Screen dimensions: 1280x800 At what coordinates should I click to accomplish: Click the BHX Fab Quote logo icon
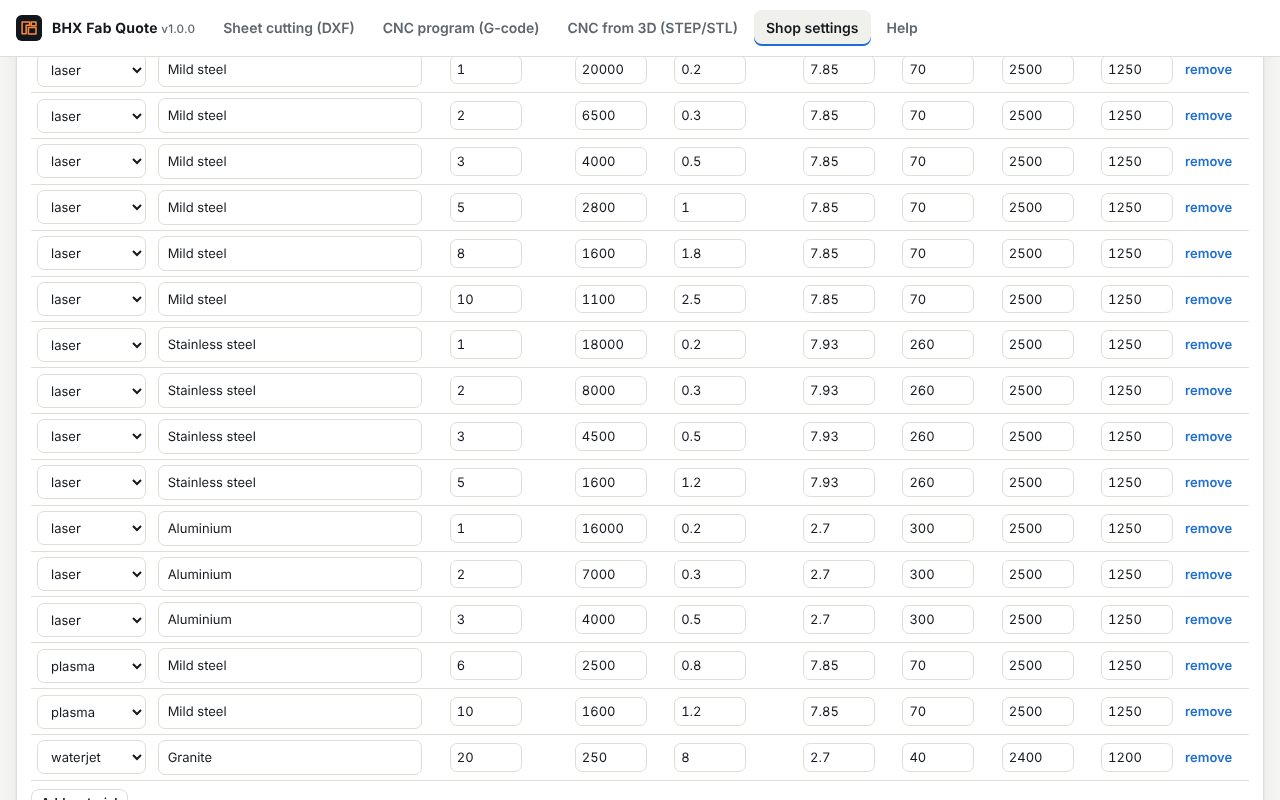pos(29,28)
